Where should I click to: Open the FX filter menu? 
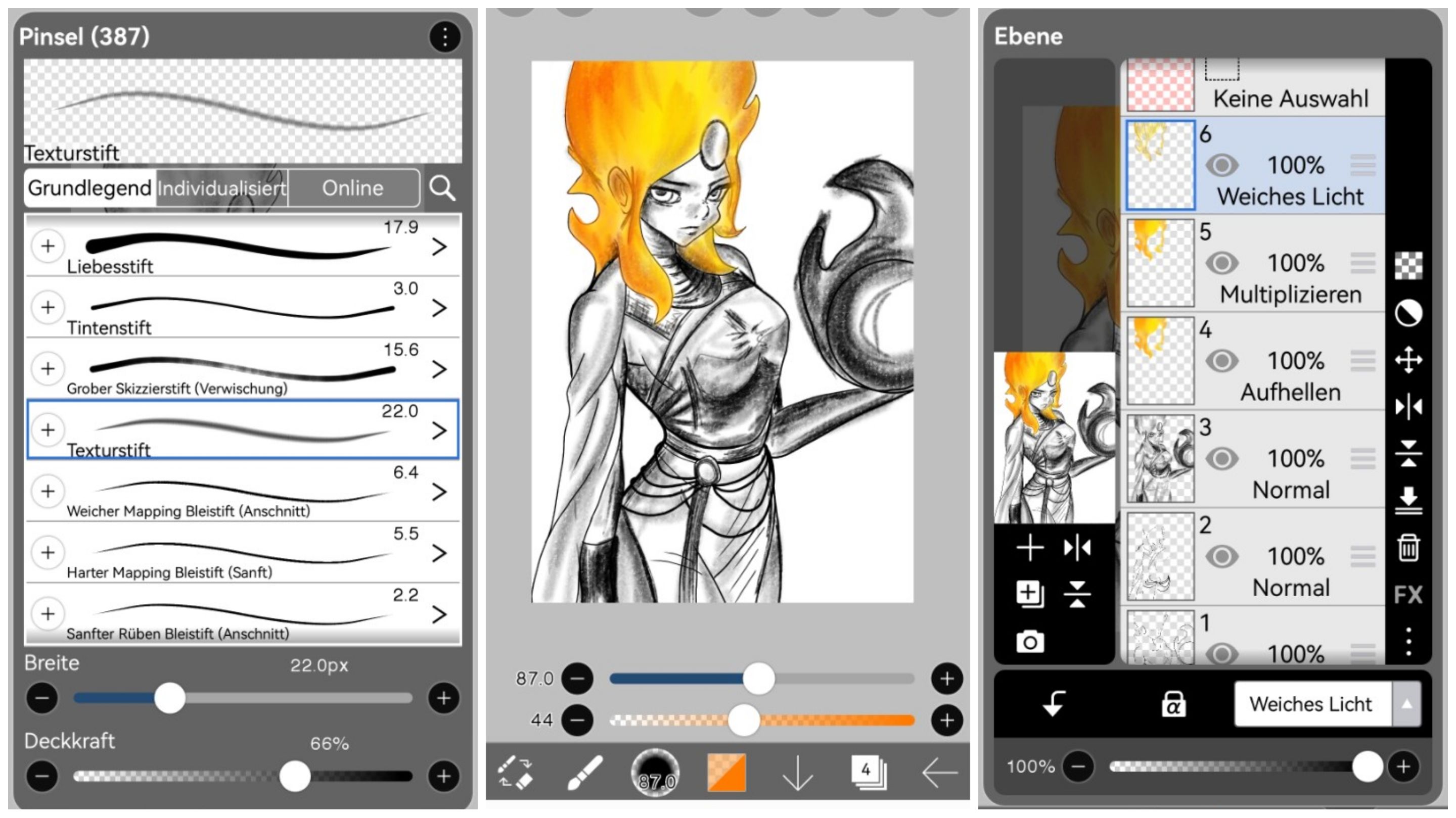pos(1407,595)
